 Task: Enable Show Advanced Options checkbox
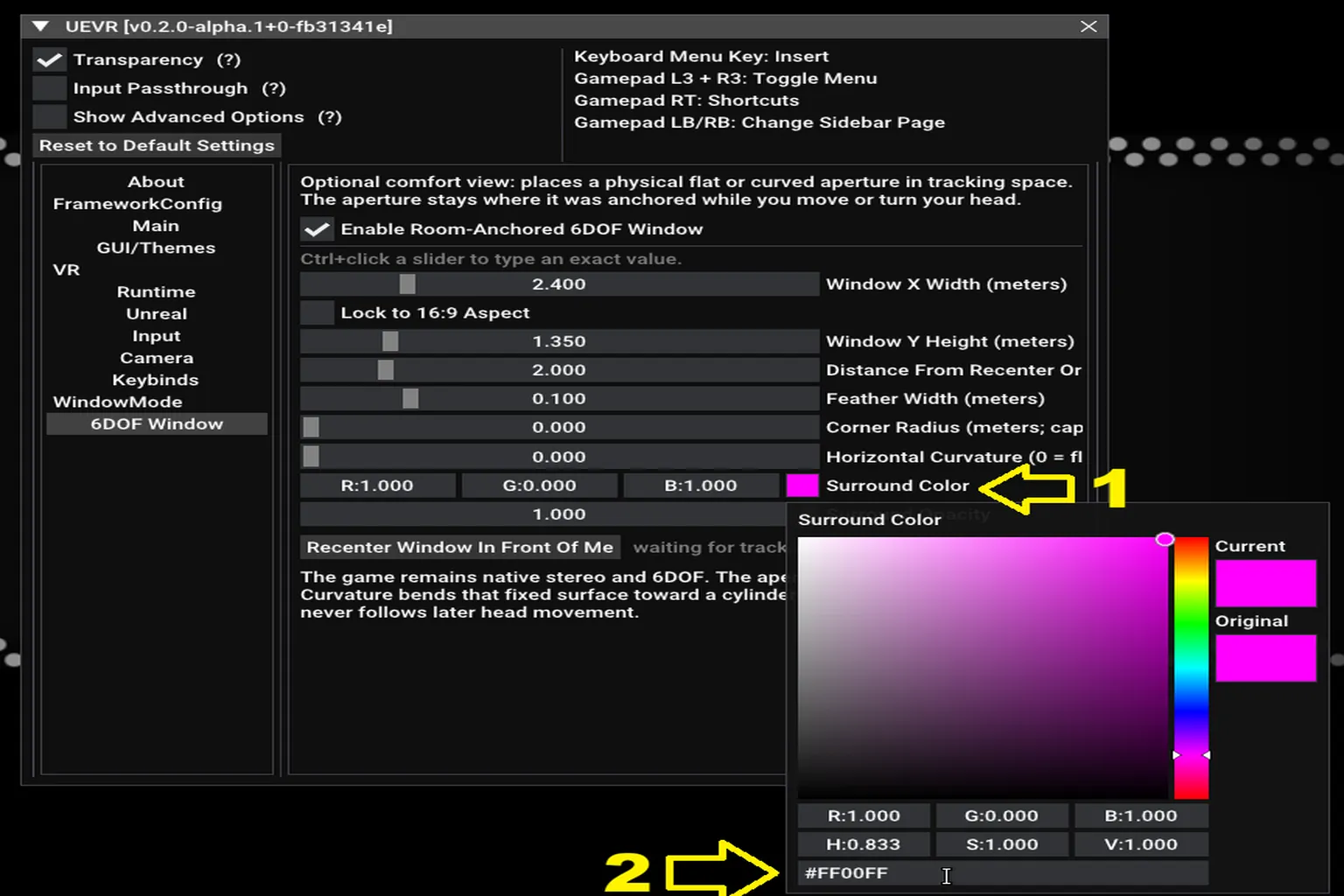[49, 116]
